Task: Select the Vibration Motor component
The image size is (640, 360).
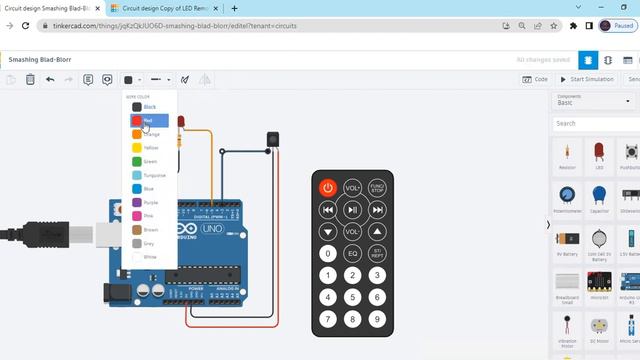Action: [x=567, y=331]
